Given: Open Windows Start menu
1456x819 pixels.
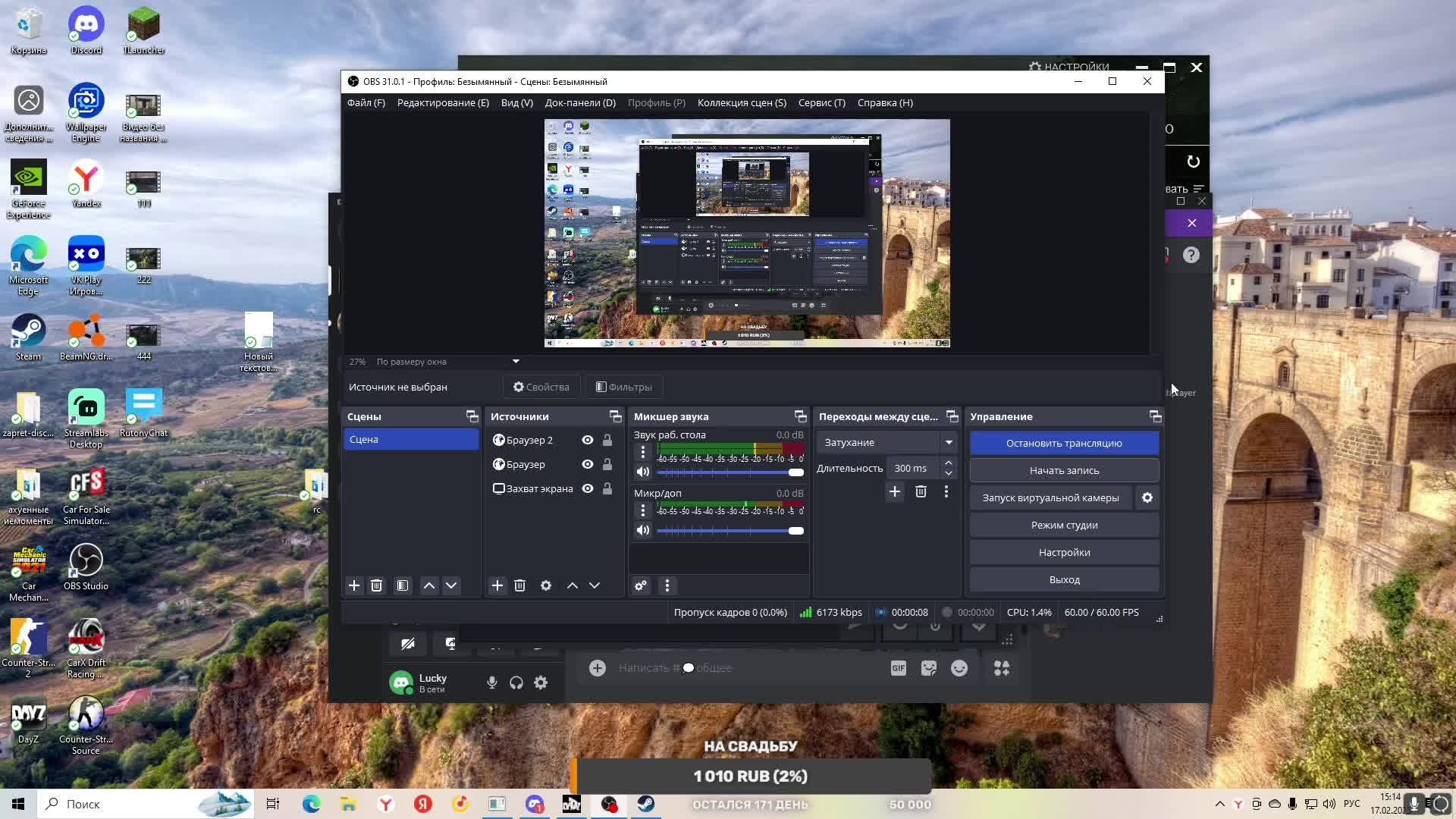Looking at the screenshot, I should (18, 804).
